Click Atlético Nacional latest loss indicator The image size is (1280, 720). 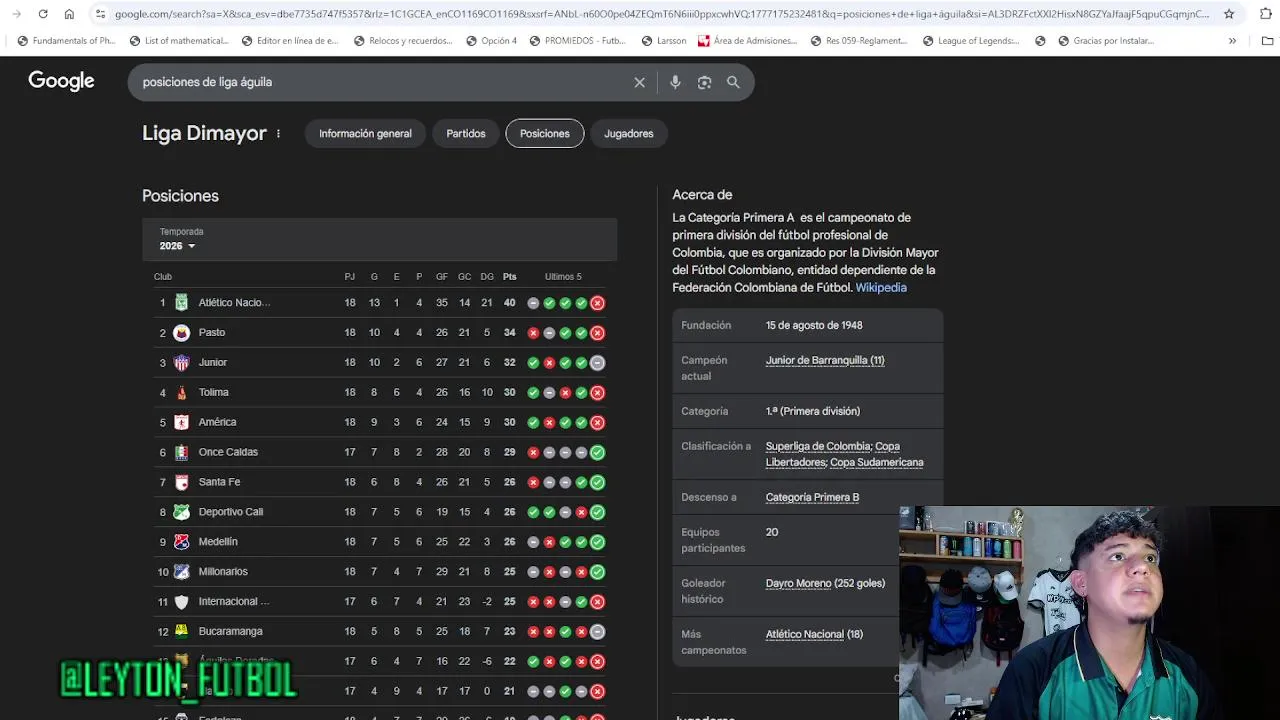point(597,302)
